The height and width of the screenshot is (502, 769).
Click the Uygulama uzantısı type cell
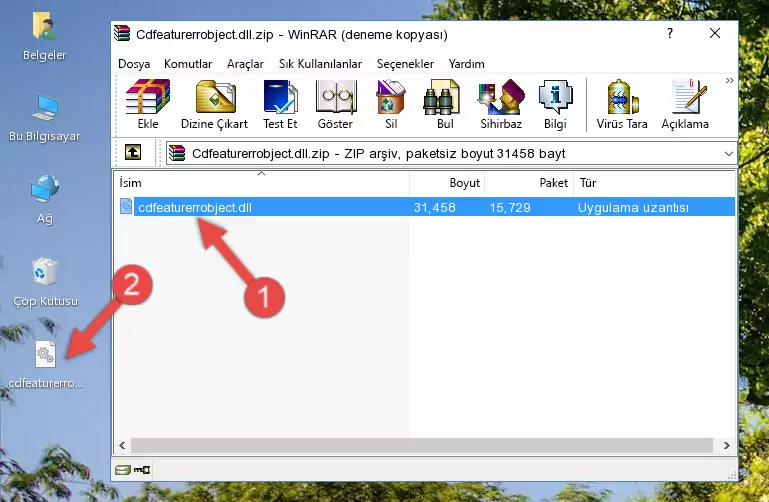[x=633, y=207]
